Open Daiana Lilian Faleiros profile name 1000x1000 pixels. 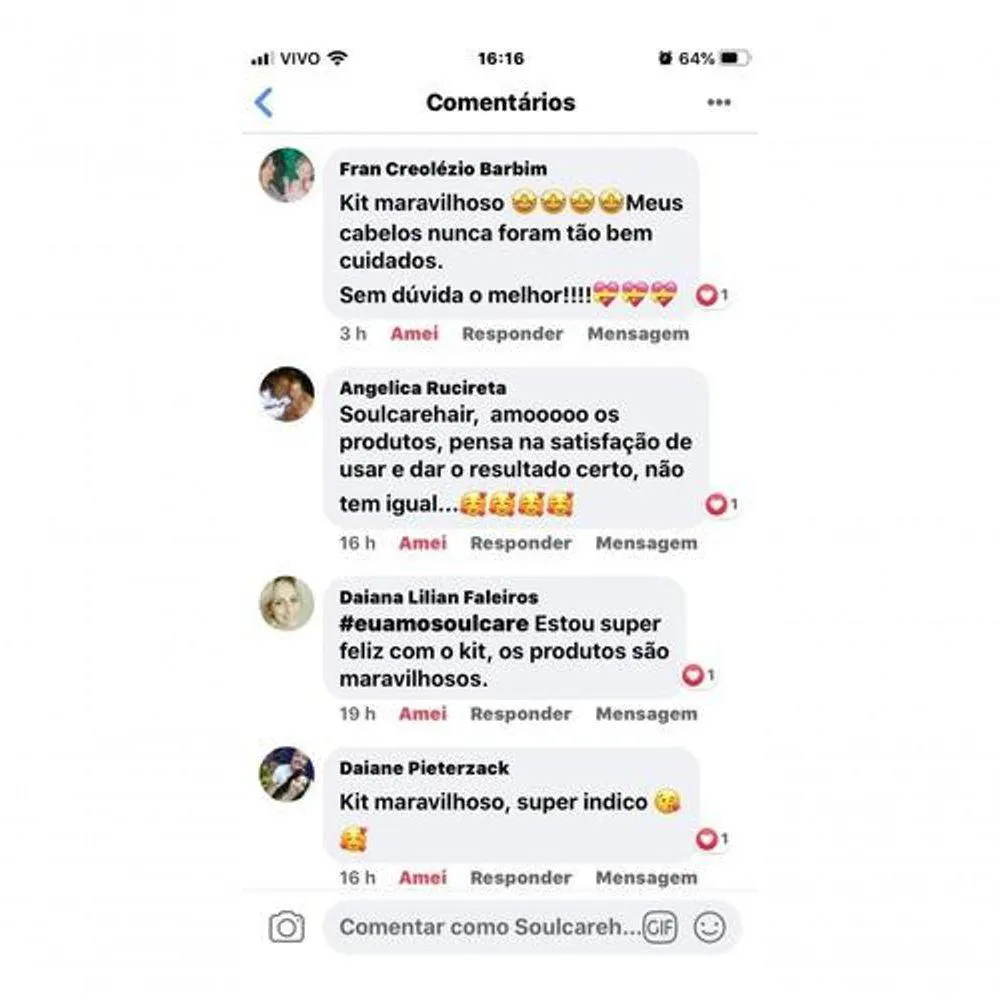pos(439,598)
